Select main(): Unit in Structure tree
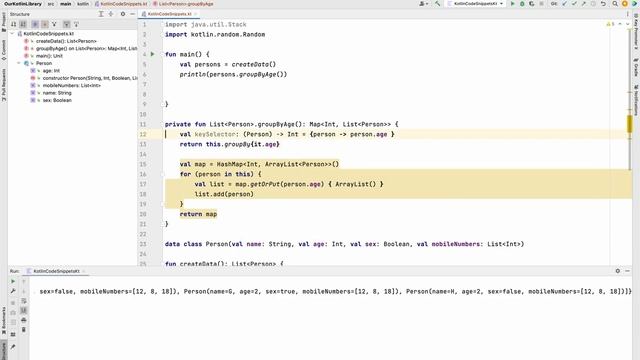640x360 pixels. (49, 56)
